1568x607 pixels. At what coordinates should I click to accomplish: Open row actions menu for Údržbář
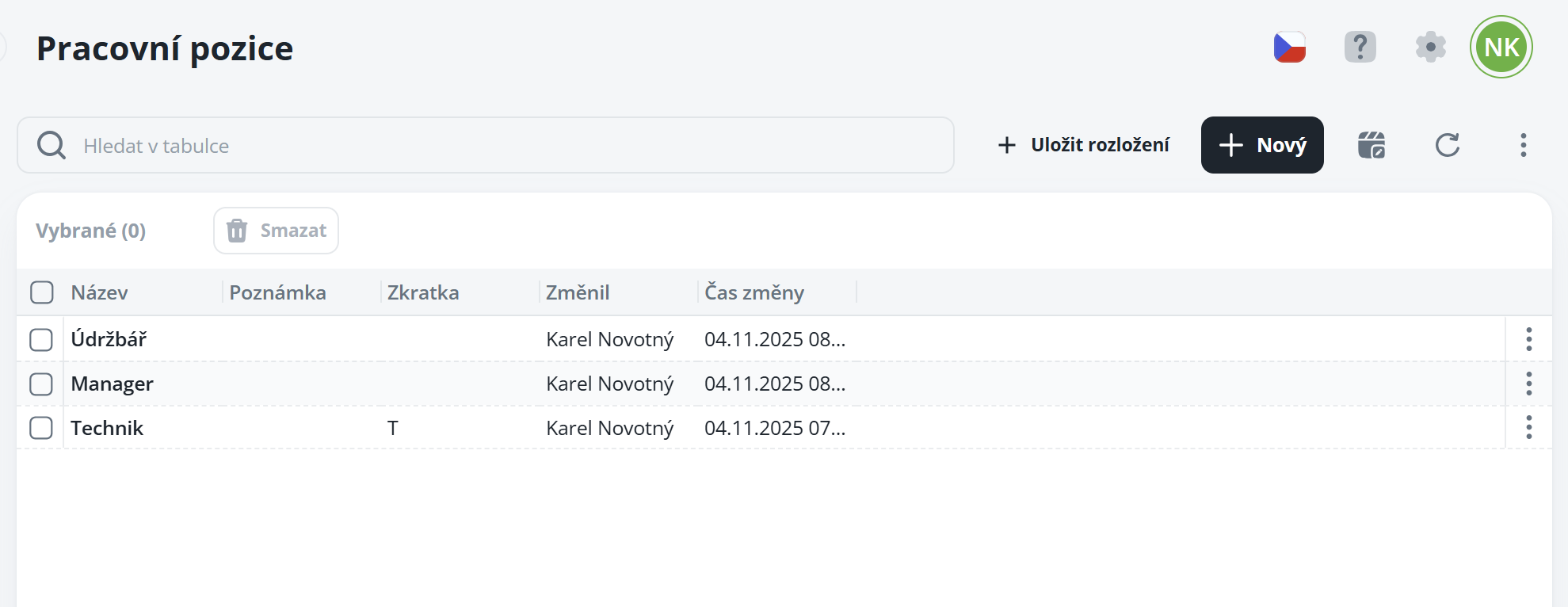pyautogui.click(x=1528, y=339)
